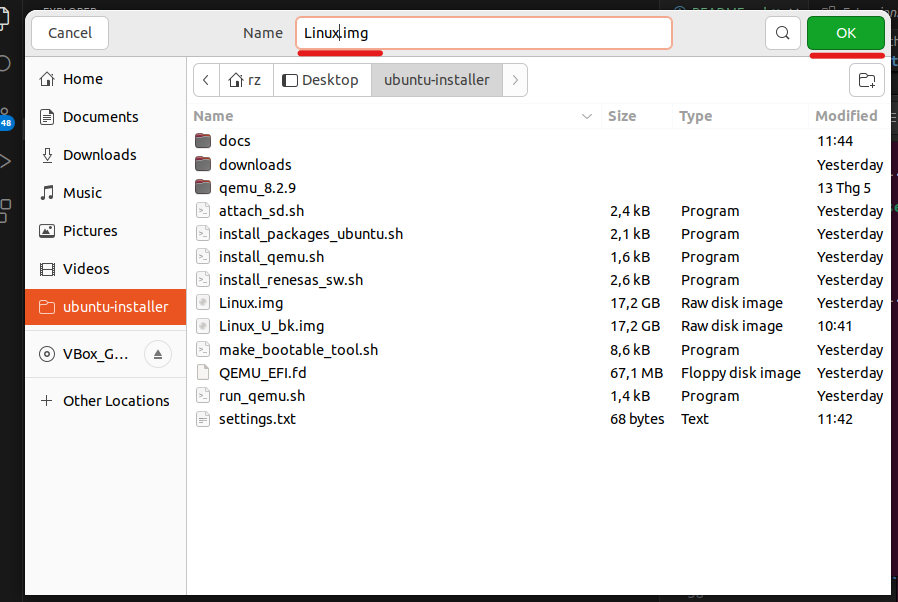This screenshot has height=602, width=898.
Task: Navigate back with left chevron in path bar
Action: 206,80
